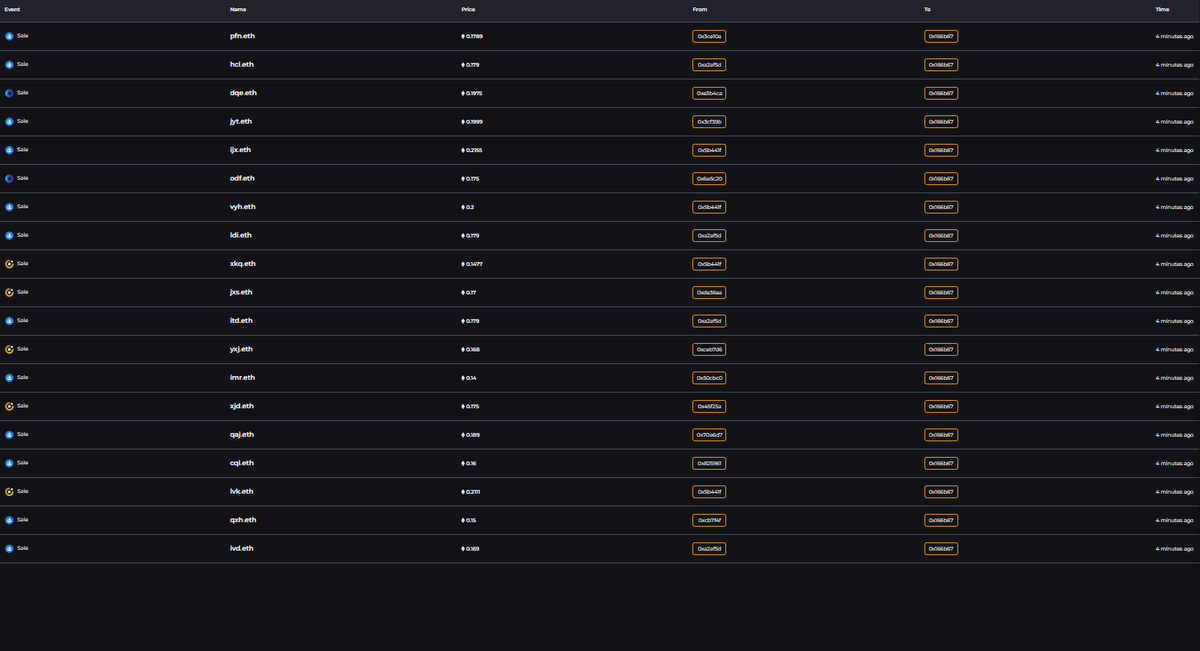Click the 0.1789 price in pfn.eth row
1200x651 pixels.
pyautogui.click(x=474, y=36)
